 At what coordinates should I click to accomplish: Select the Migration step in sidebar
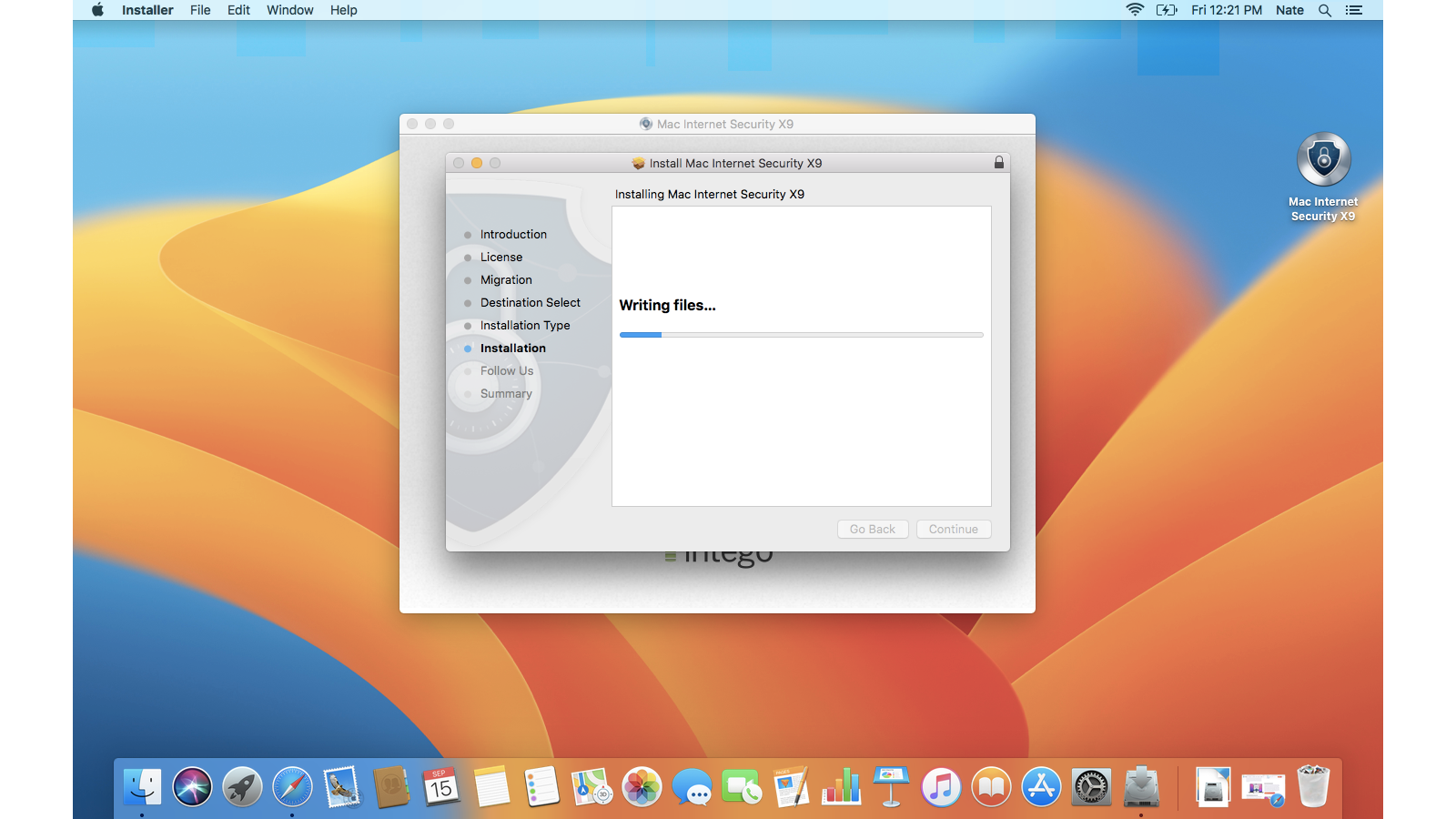point(506,280)
